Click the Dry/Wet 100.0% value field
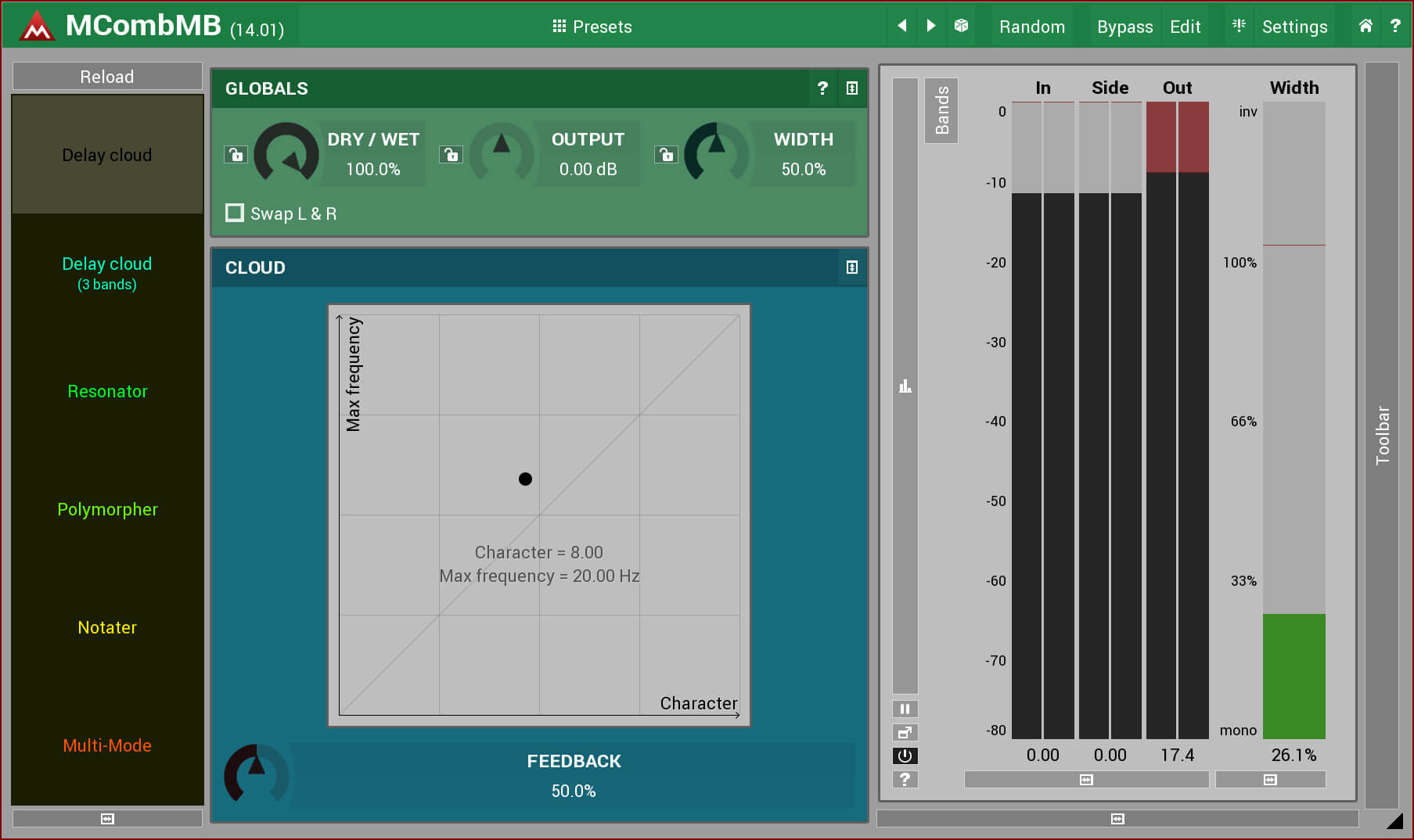1414x840 pixels. pos(373,169)
